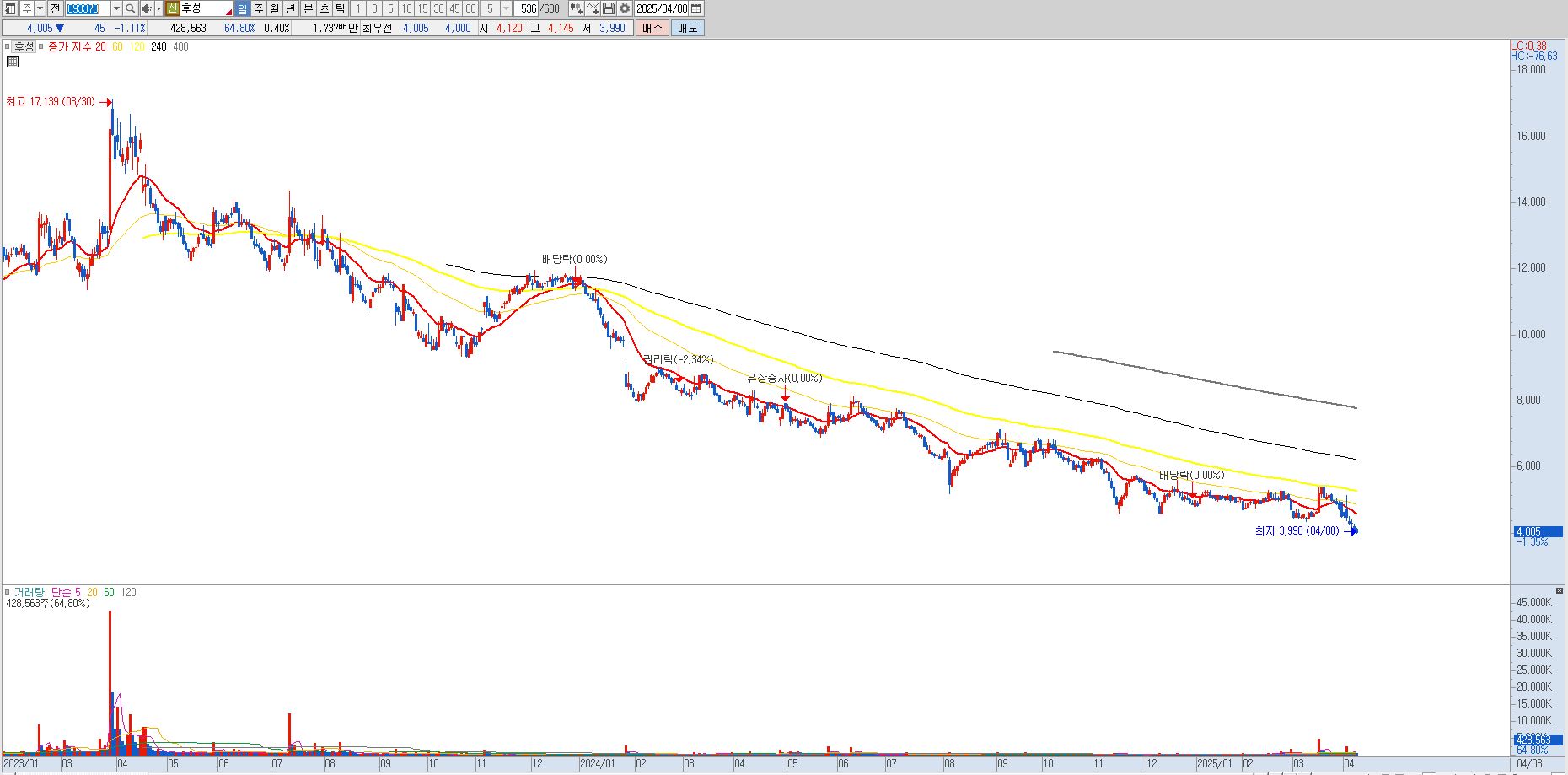The height and width of the screenshot is (775, 1568).
Task: Open chart settings gear icon
Action: 624,8
